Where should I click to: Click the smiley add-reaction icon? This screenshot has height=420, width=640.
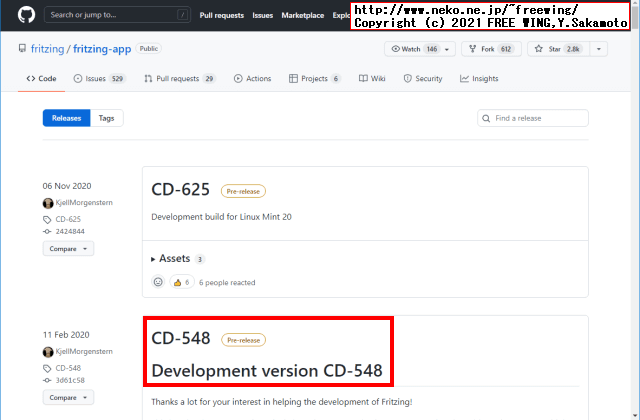click(x=158, y=282)
